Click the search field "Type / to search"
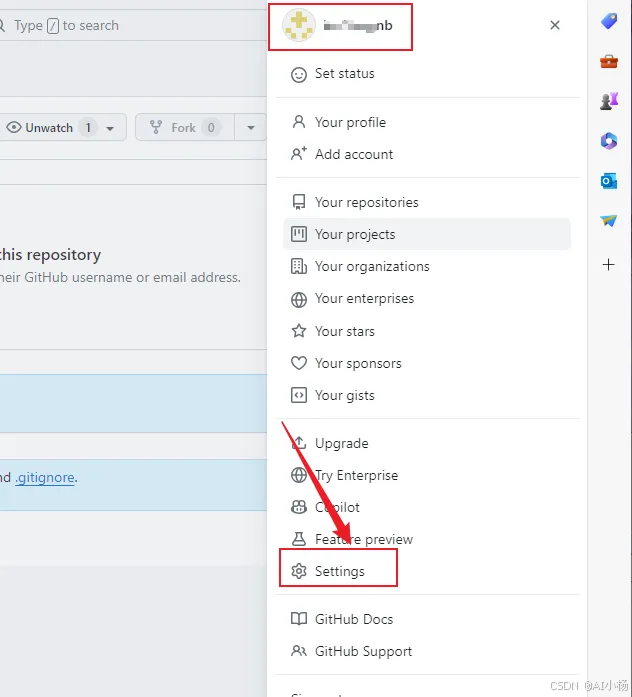 coord(133,25)
